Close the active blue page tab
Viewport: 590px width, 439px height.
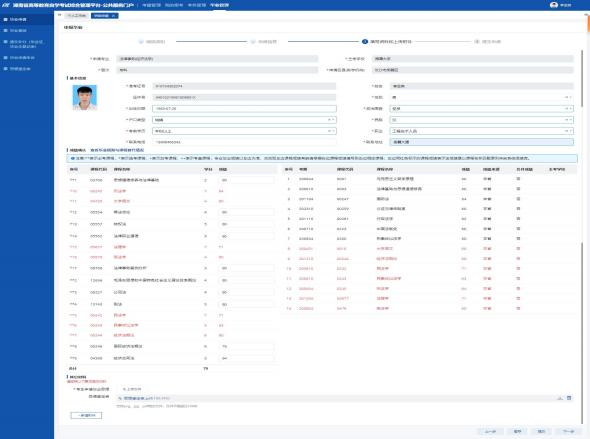coord(113,15)
